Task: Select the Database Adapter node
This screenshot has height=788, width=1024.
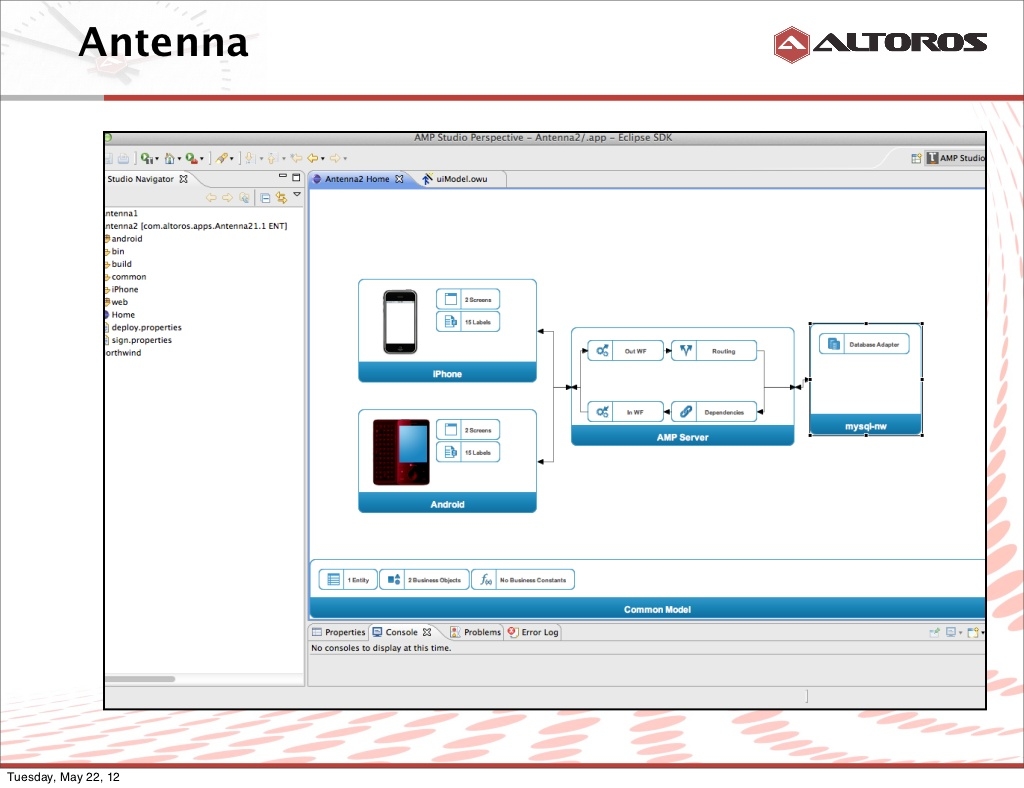Action: 864,344
